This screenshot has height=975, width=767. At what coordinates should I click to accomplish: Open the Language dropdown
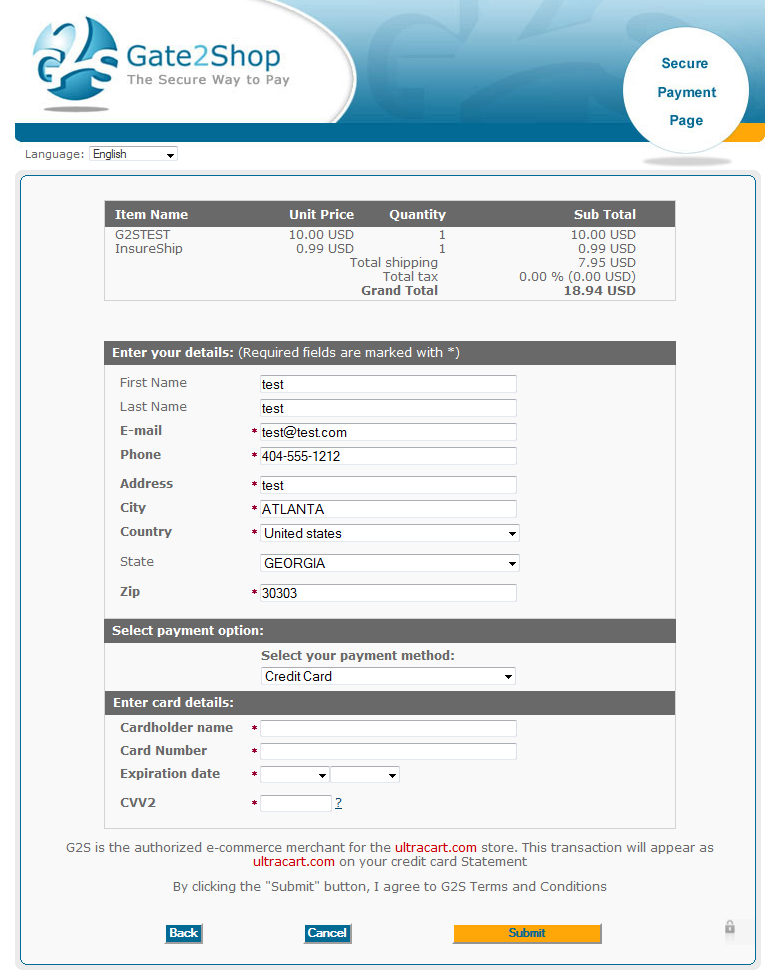[134, 154]
